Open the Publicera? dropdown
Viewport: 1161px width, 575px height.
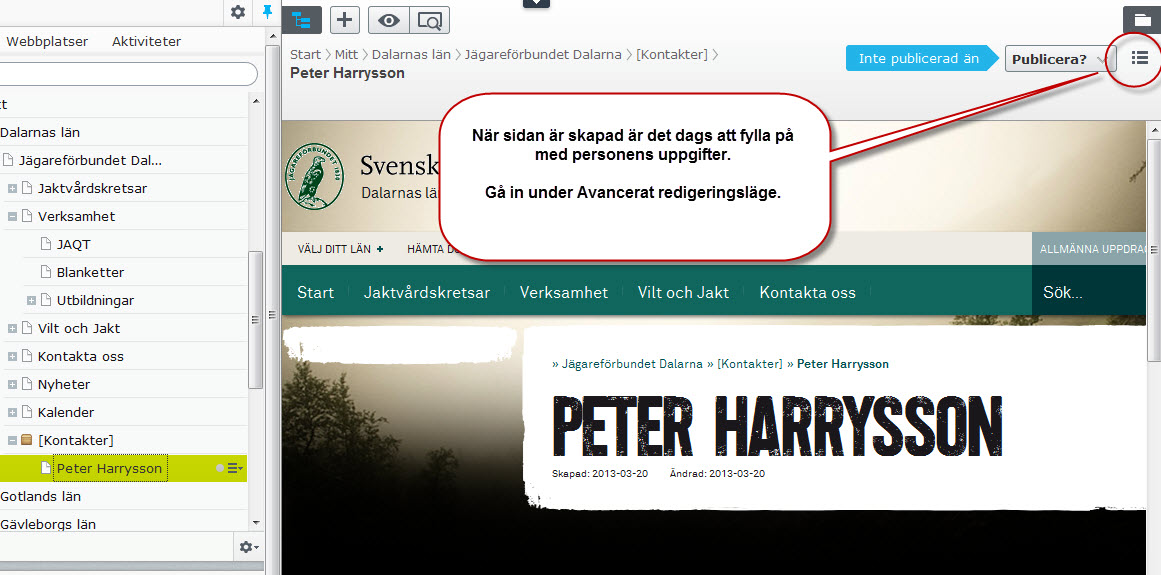1060,59
